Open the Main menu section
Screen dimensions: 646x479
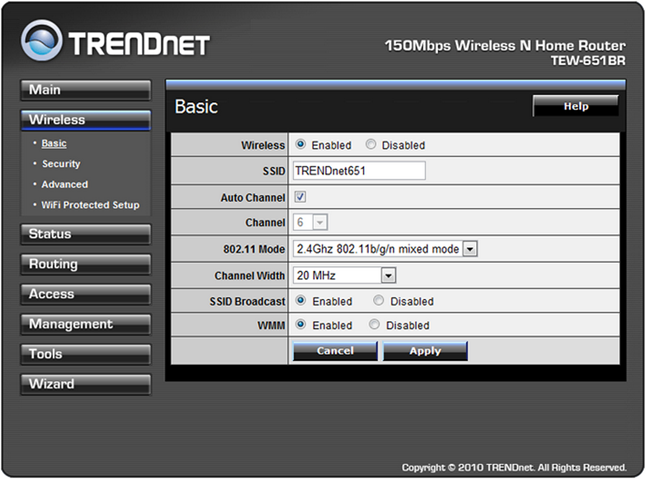pos(86,90)
